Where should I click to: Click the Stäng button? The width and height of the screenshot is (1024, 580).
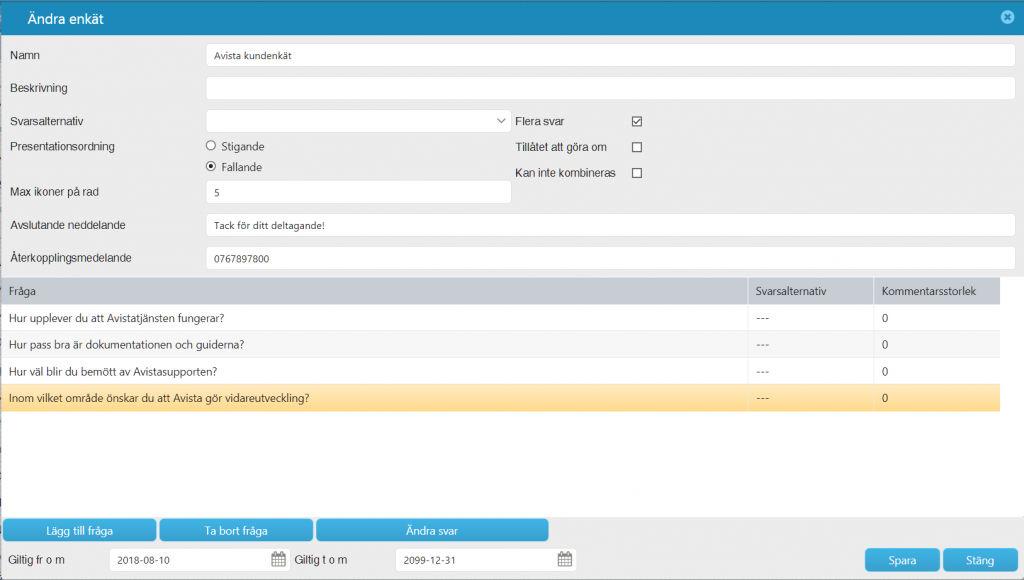coord(980,560)
